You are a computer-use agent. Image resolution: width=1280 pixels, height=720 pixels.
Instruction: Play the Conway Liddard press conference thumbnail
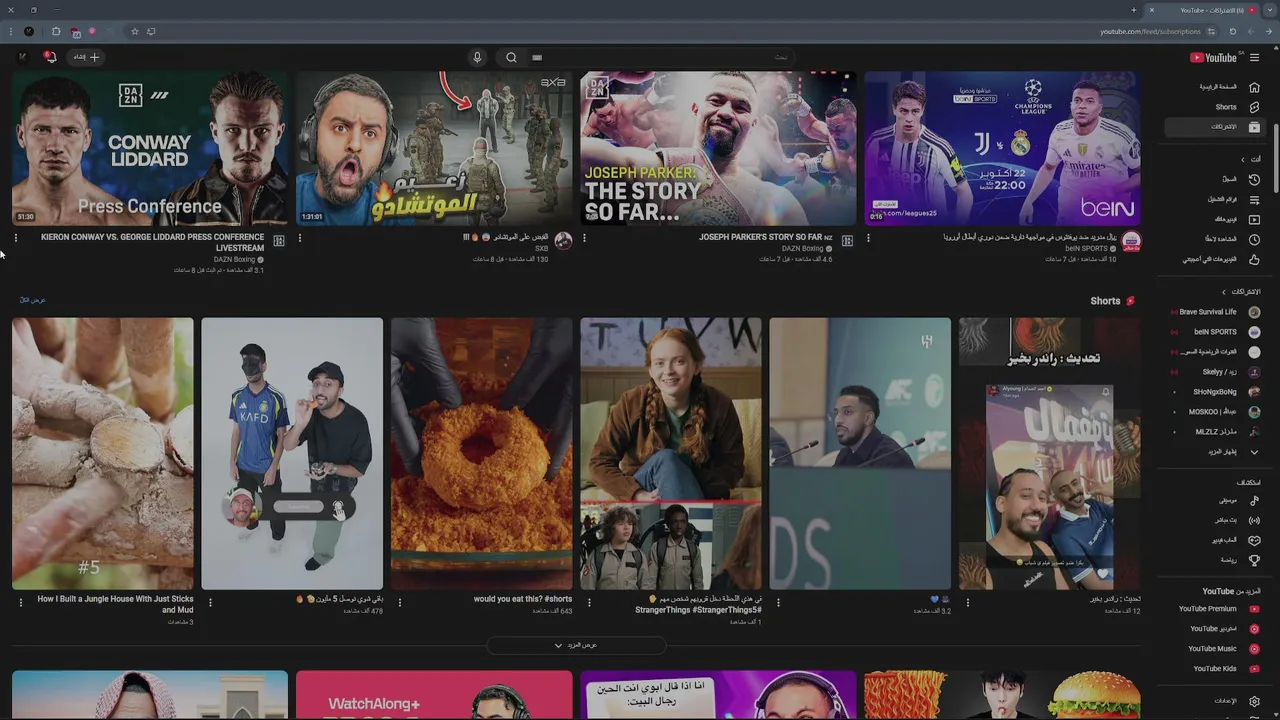(150, 148)
